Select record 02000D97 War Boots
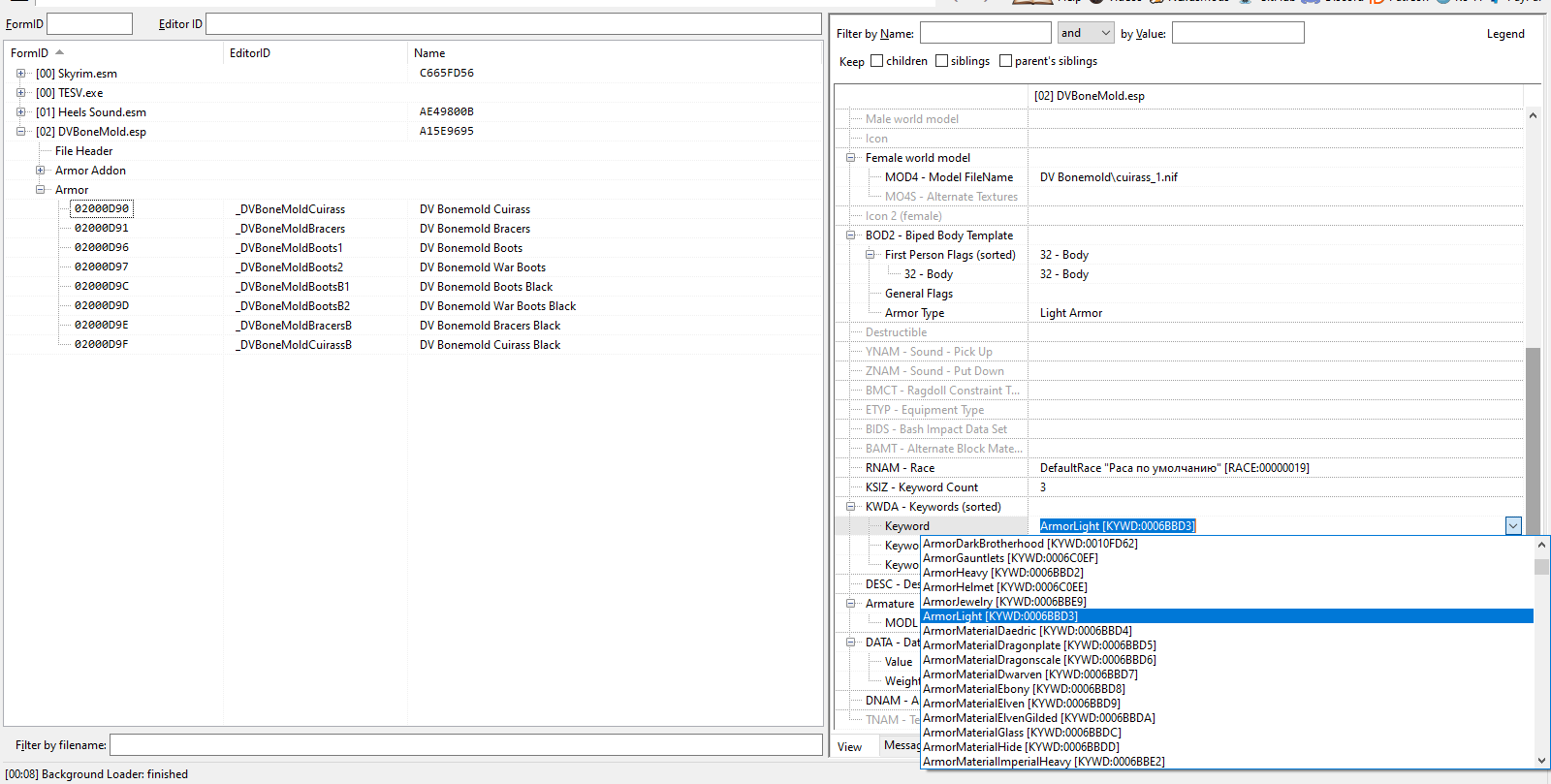Viewport: 1551px width, 784px height. pos(102,267)
